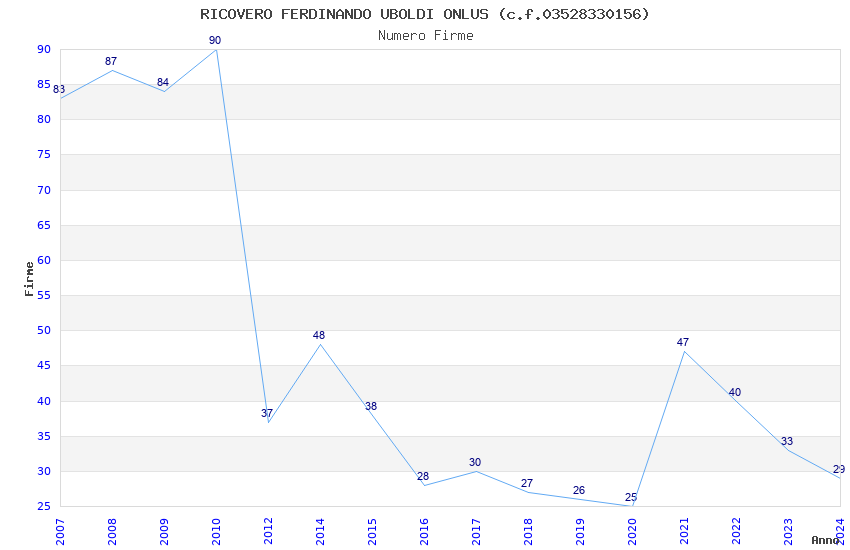Click the y-axis value 80
The image size is (850, 550).
[x=44, y=120]
